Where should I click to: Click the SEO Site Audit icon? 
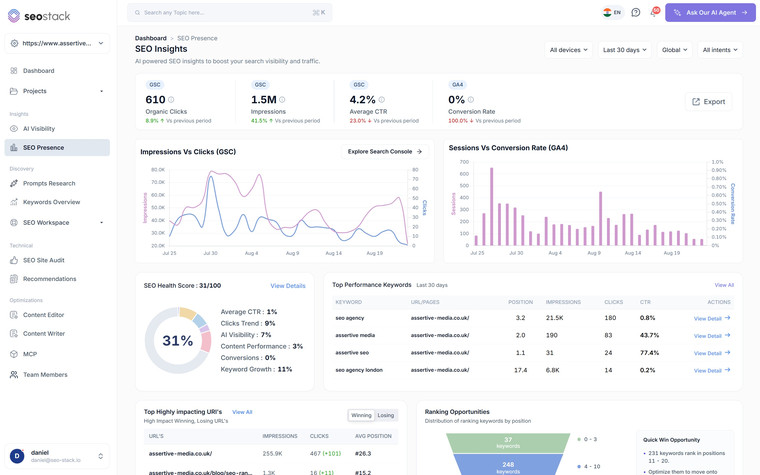click(14, 260)
